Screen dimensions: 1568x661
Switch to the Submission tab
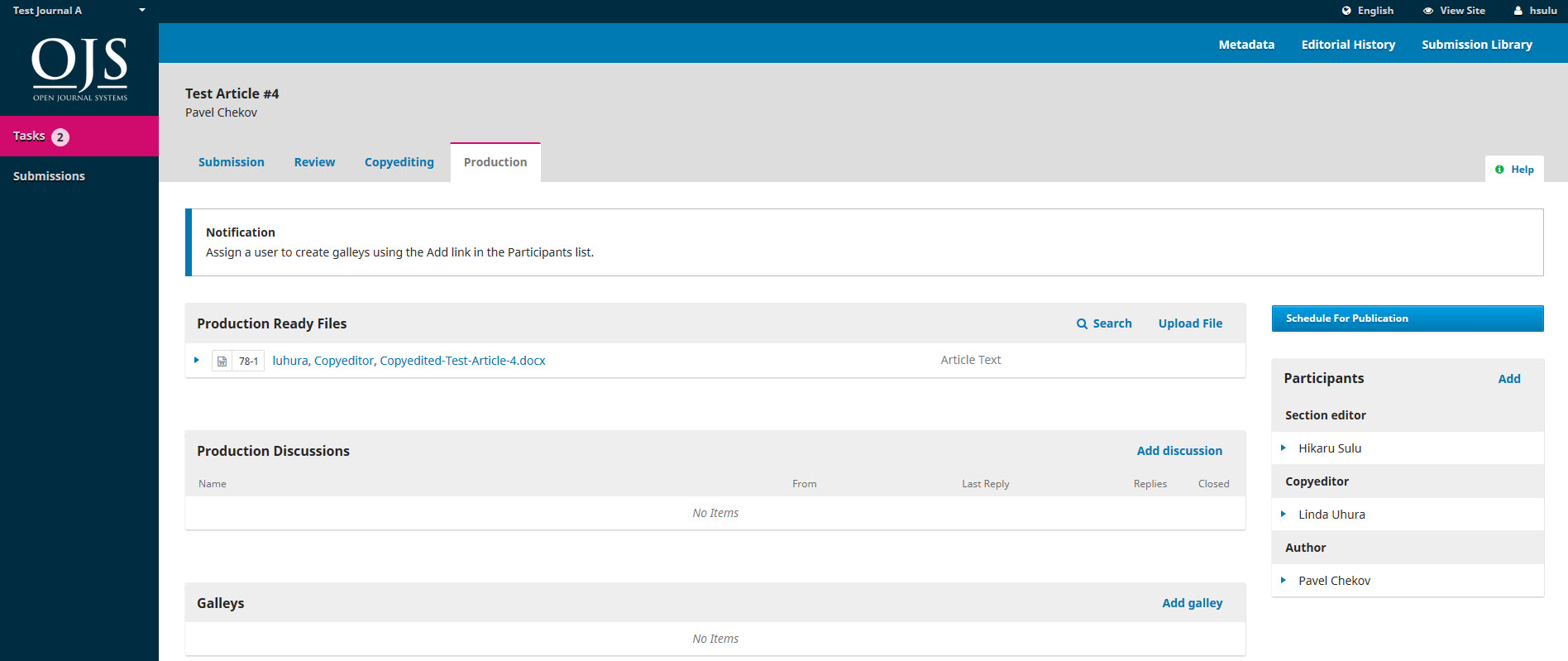(232, 162)
